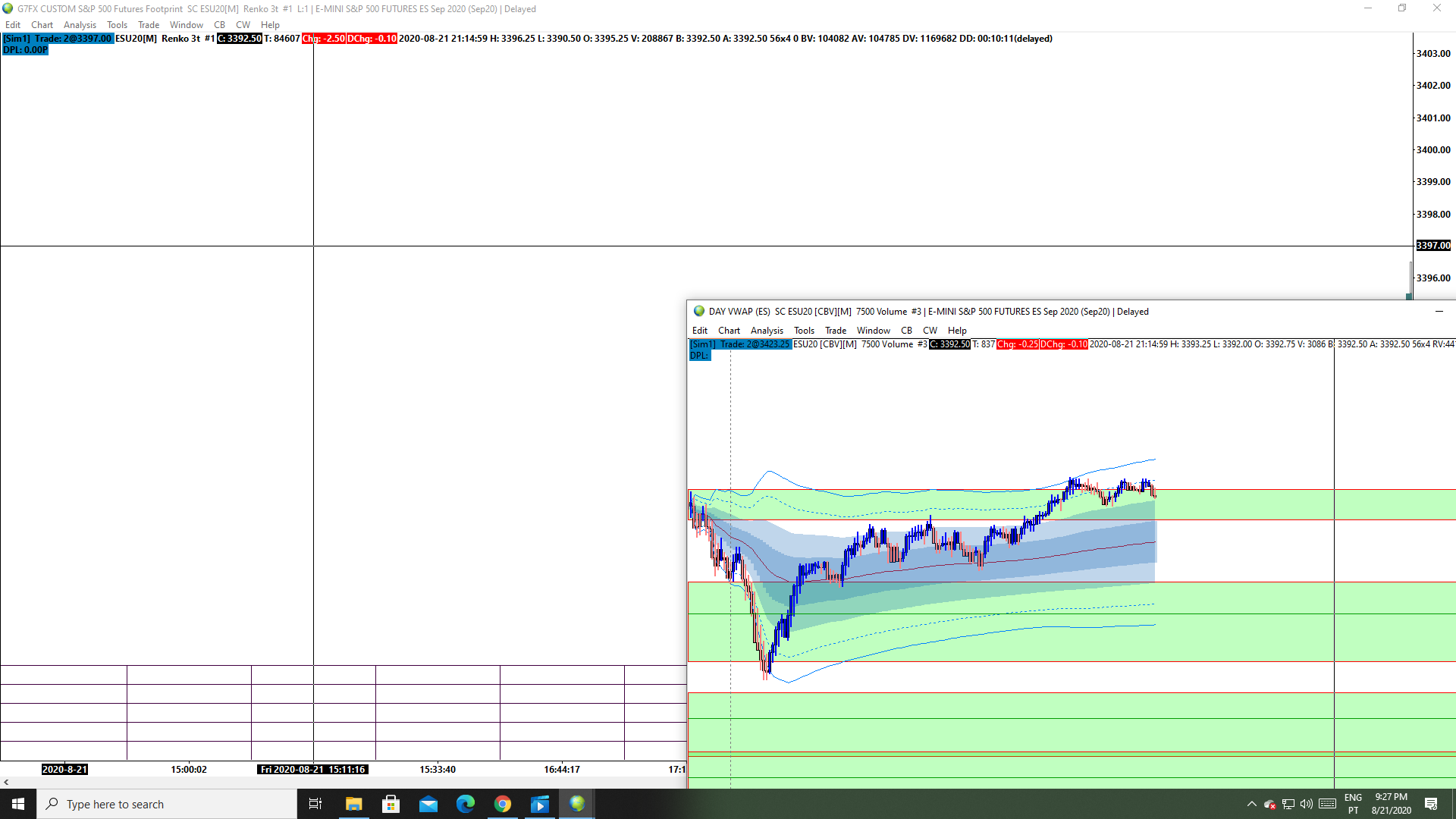Open the CW menu in DAY VWAP window

click(x=929, y=331)
